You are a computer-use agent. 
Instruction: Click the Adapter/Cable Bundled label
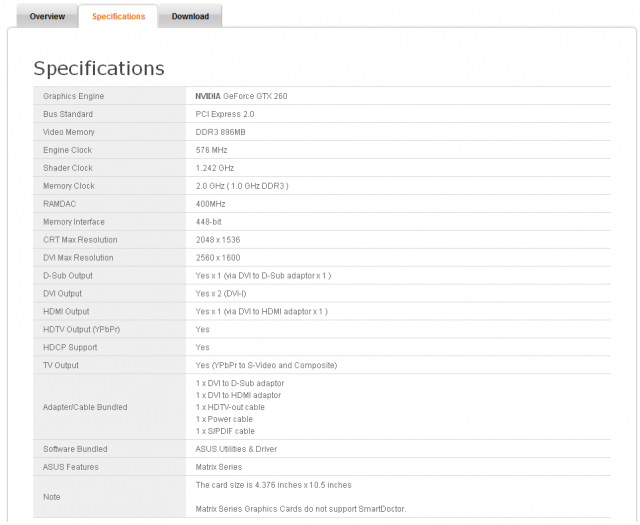(x=85, y=407)
